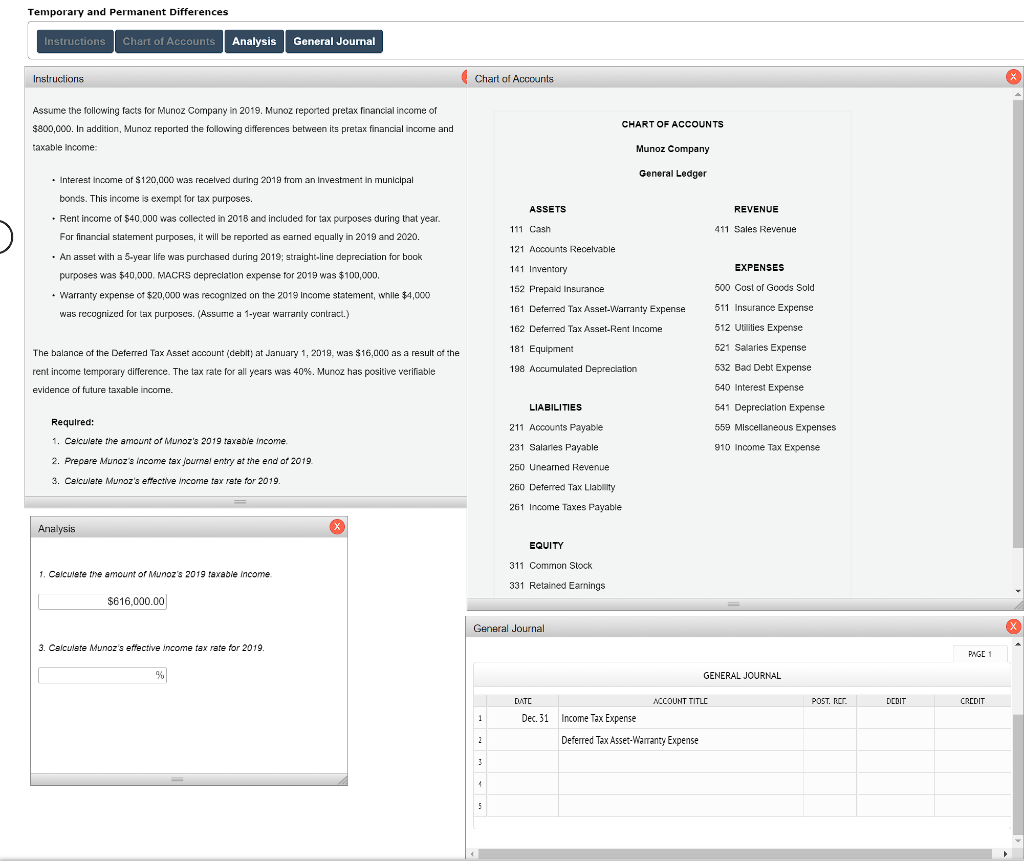Click '411 Sales Revenue' account
This screenshot has height=862, width=1024.
click(x=756, y=229)
